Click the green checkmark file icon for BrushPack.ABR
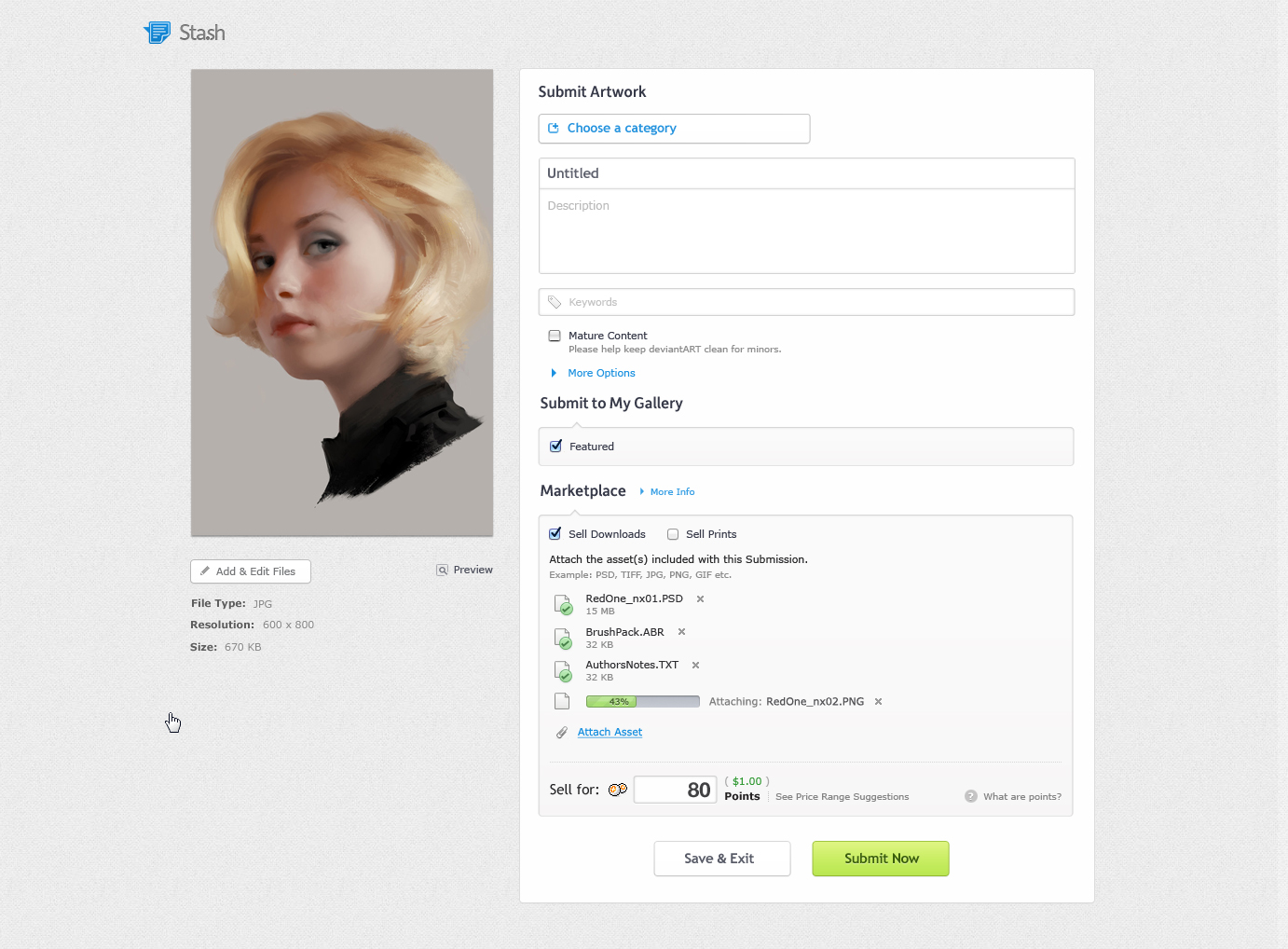The width and height of the screenshot is (1288, 949). pyautogui.click(x=563, y=638)
